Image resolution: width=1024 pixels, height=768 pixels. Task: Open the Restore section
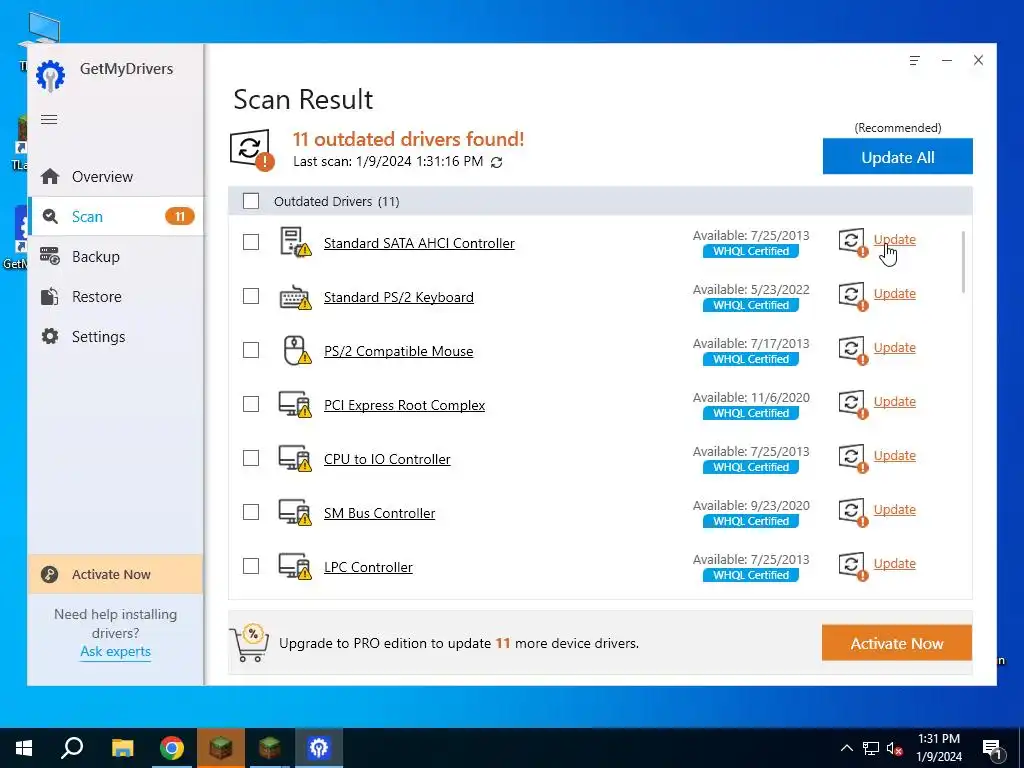tap(116, 296)
